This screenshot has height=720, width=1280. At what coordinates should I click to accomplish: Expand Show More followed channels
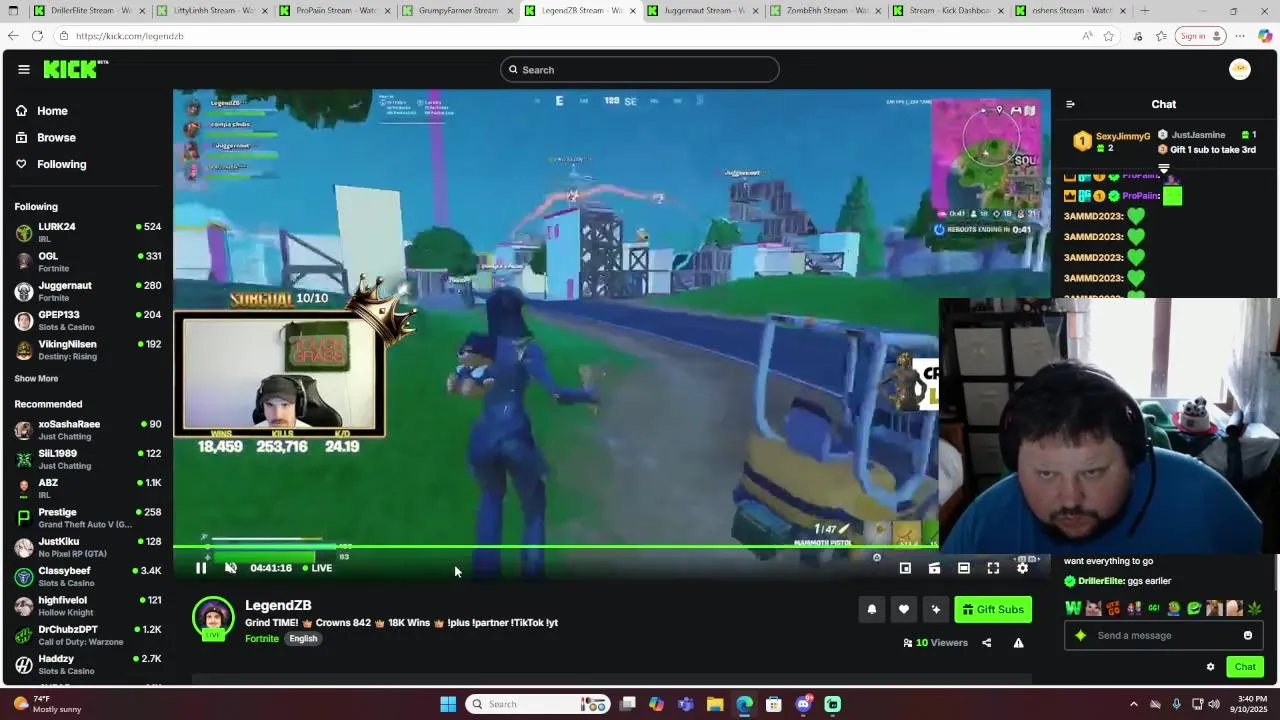click(36, 379)
